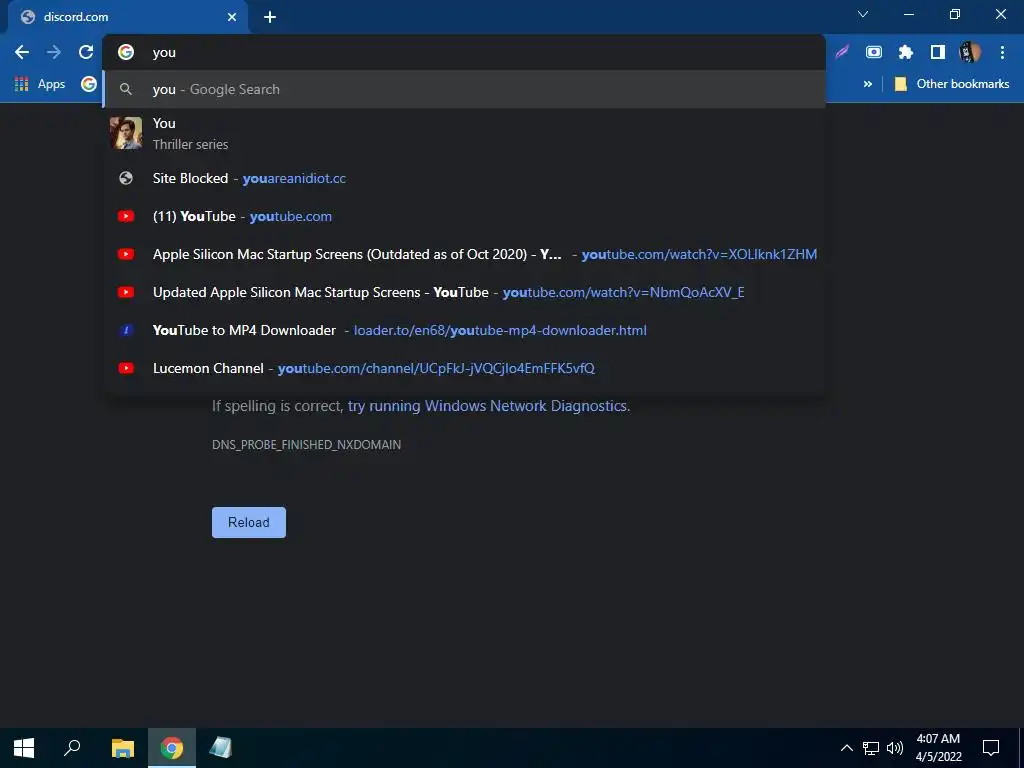
Task: Toggle the browser side panel icon
Action: (938, 52)
